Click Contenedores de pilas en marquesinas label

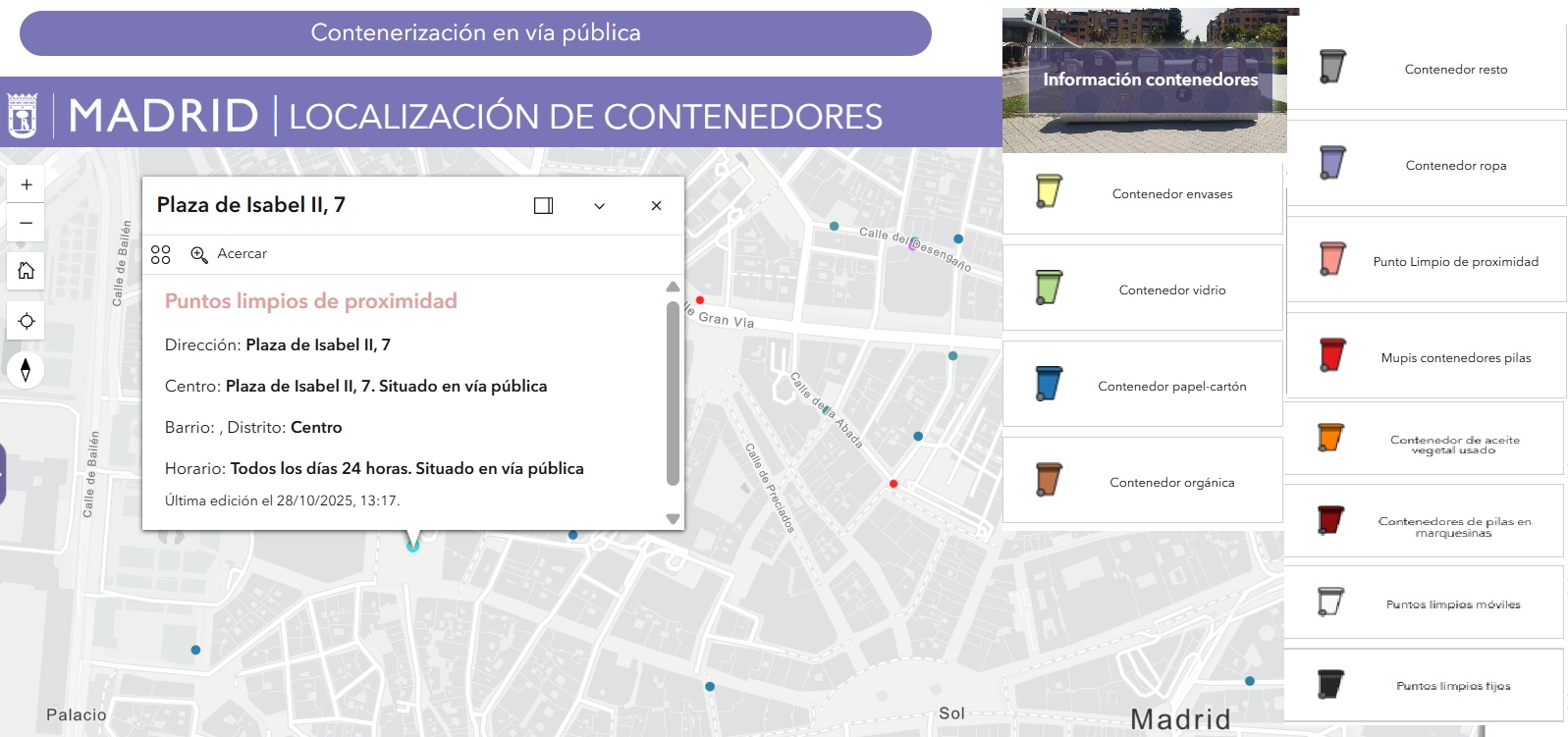1453,527
